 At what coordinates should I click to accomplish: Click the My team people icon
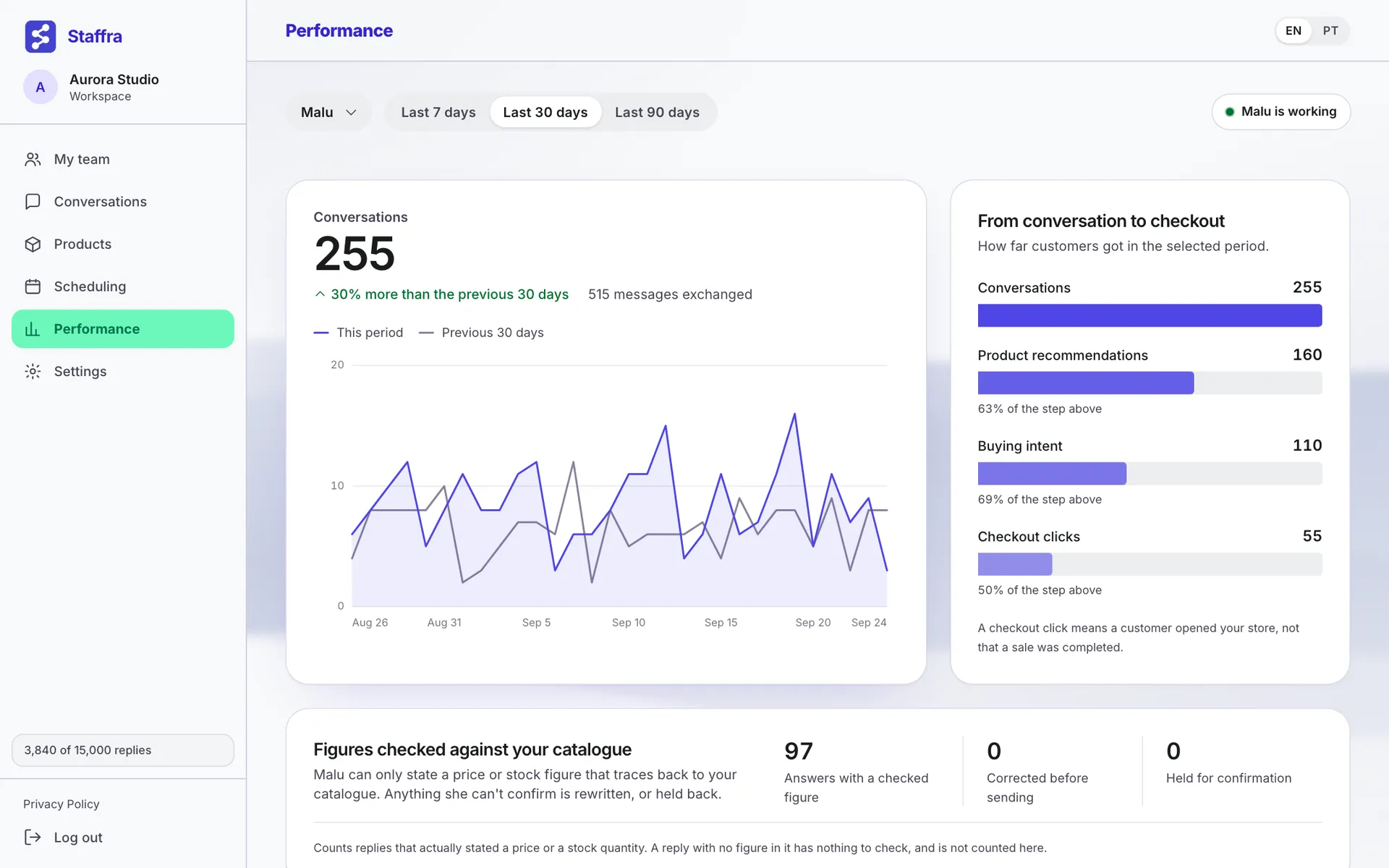(x=33, y=159)
